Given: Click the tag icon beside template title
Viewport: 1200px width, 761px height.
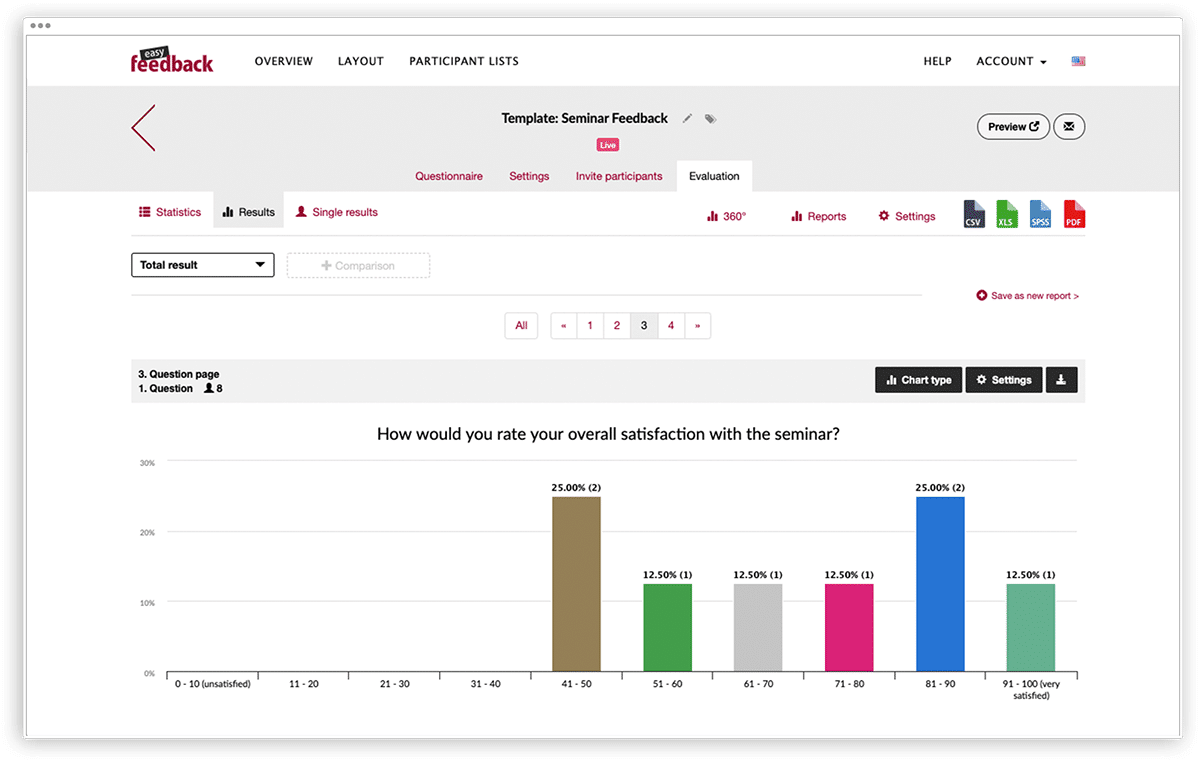Looking at the screenshot, I should [710, 119].
